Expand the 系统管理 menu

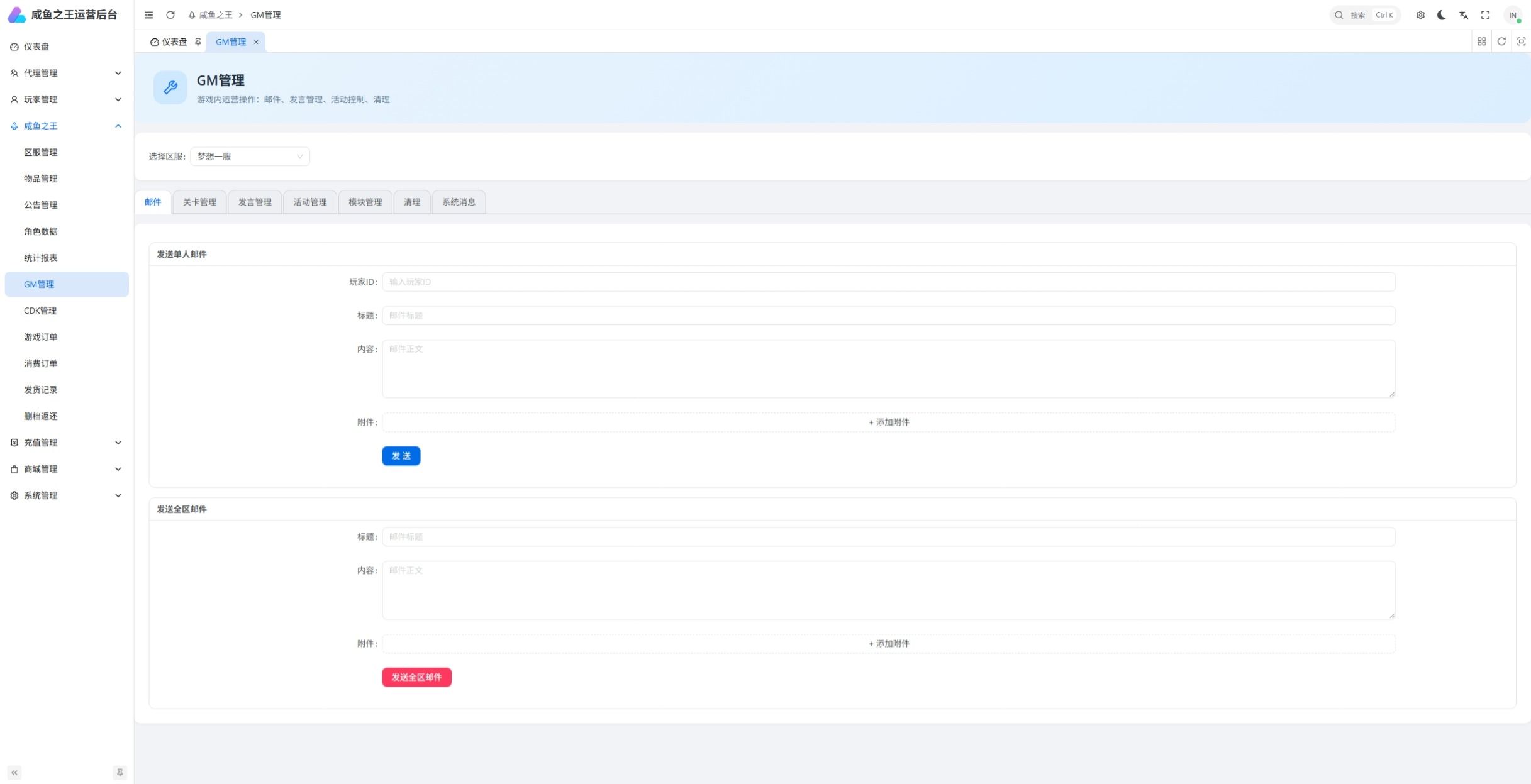(x=67, y=495)
